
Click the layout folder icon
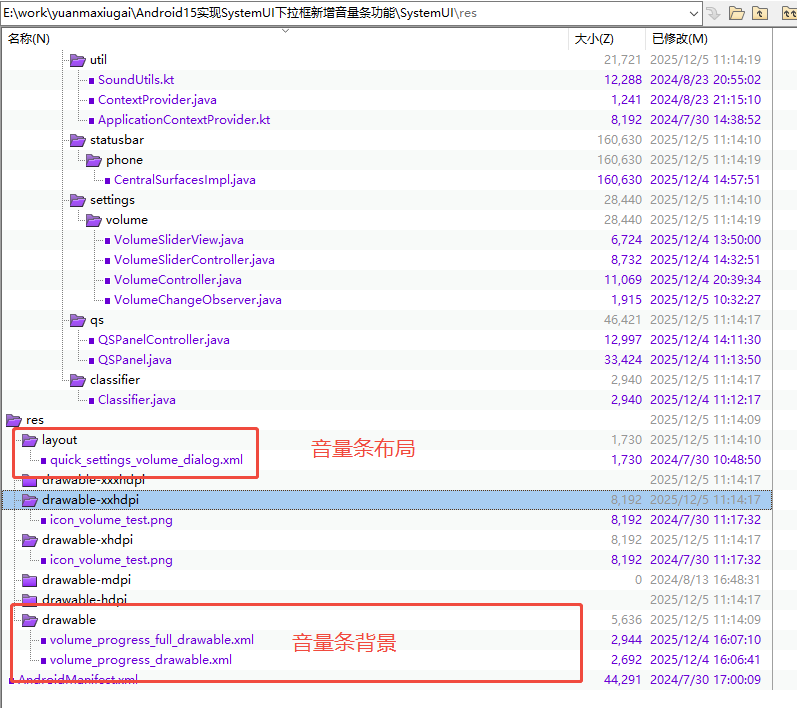(x=30, y=440)
